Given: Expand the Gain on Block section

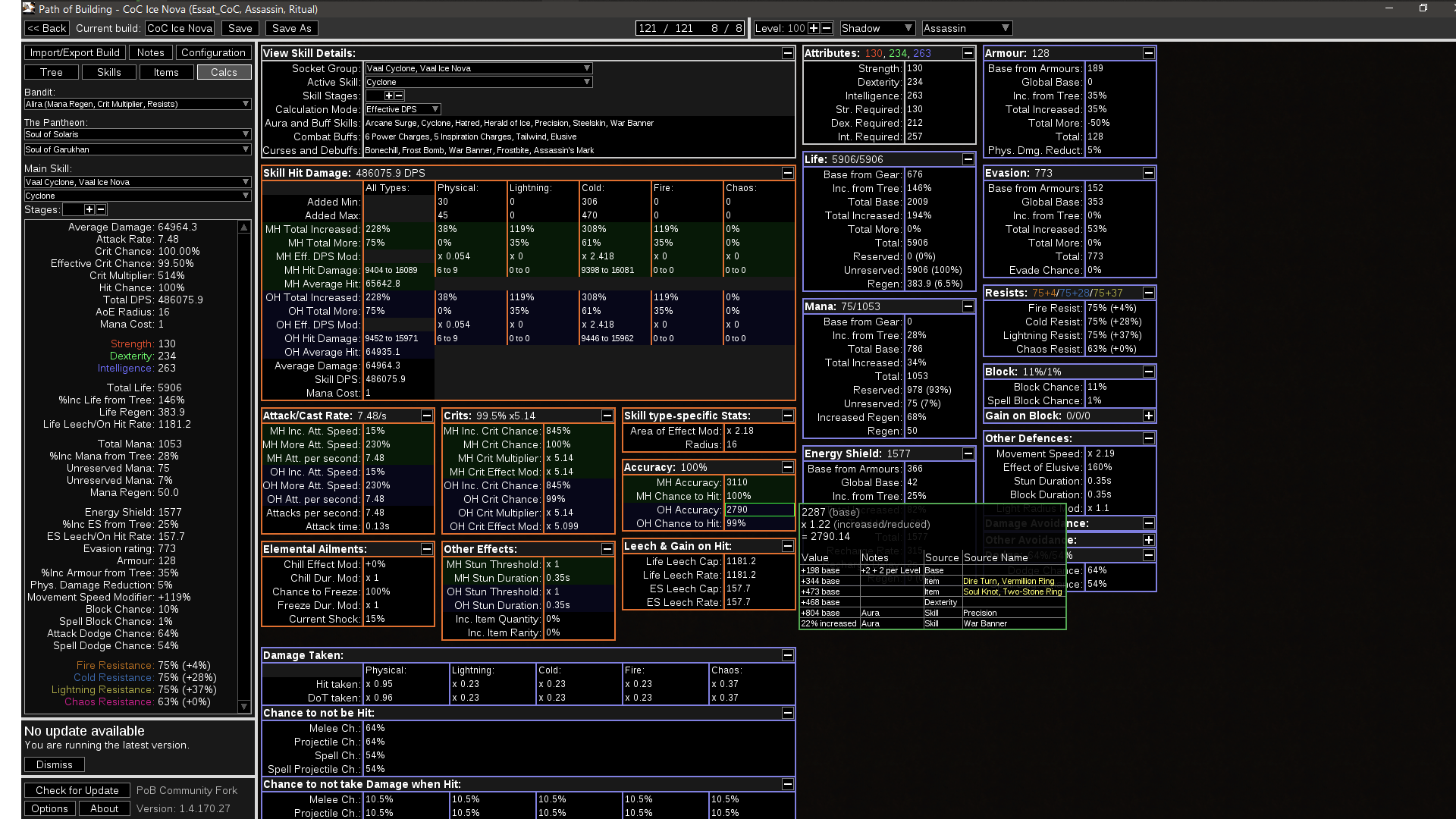Looking at the screenshot, I should [1149, 416].
